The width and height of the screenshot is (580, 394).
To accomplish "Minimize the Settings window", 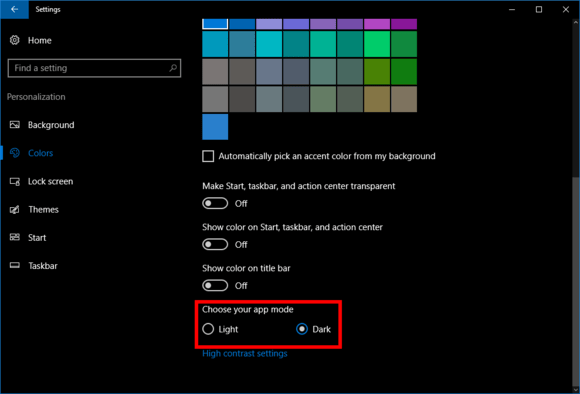I will click(512, 9).
